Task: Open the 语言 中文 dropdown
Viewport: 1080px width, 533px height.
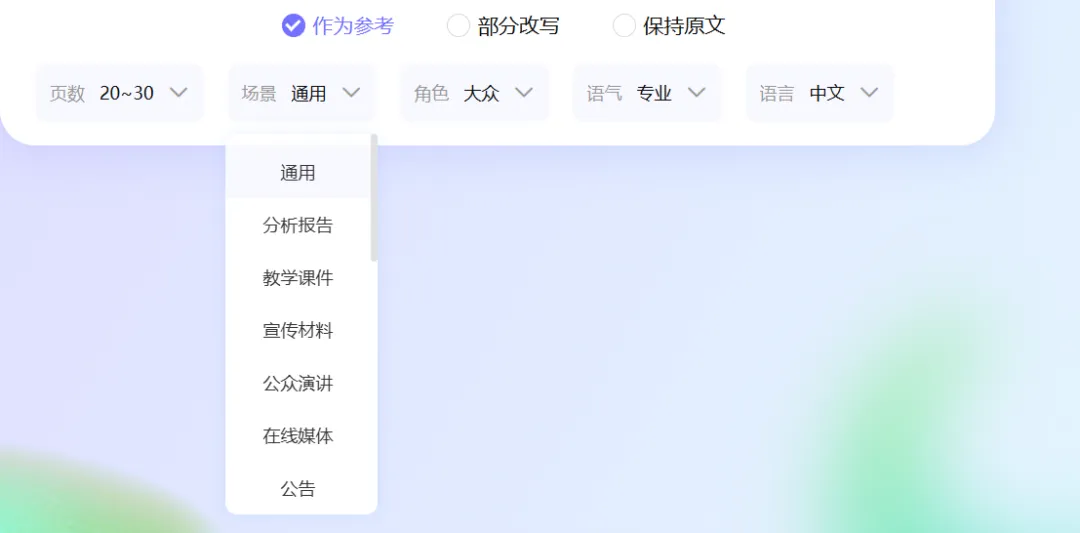Action: coord(820,93)
